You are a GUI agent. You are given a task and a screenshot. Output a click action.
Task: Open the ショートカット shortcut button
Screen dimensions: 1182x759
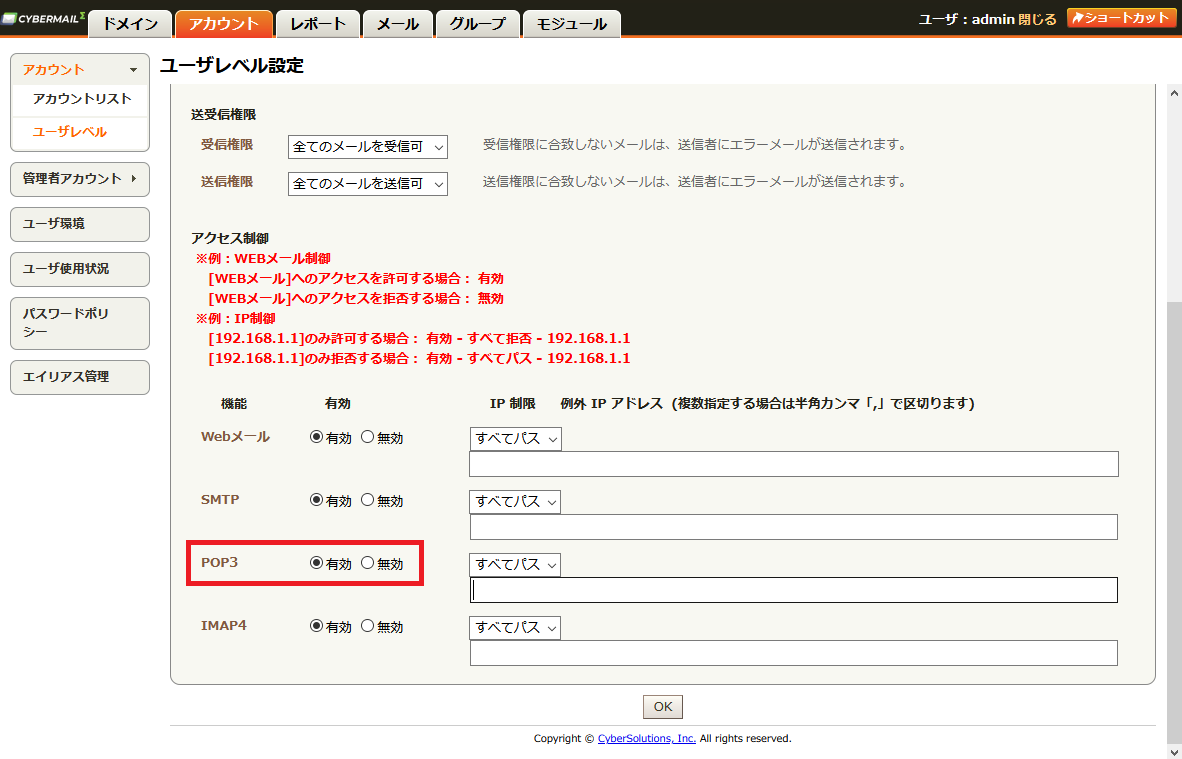(x=1121, y=18)
